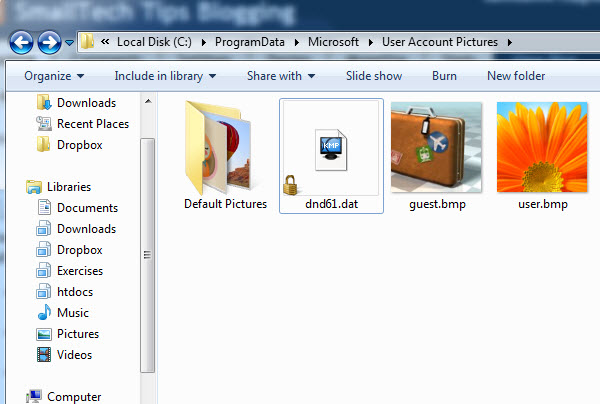Open the Downloads library
The width and height of the screenshot is (600, 404).
coord(86,229)
